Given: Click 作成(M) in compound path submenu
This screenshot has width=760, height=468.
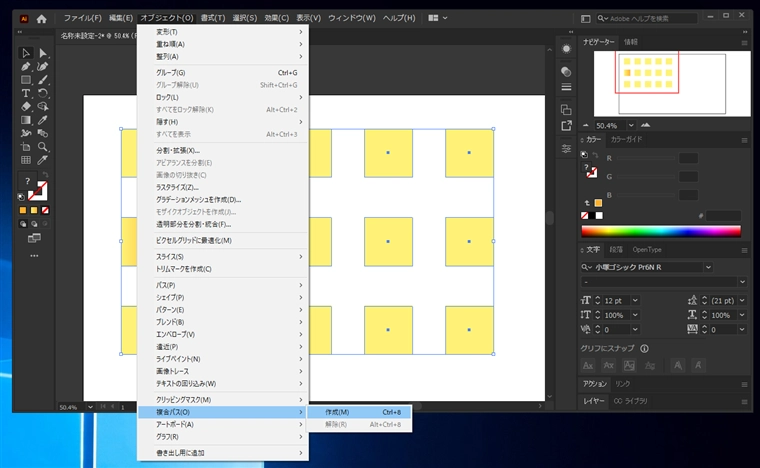Looking at the screenshot, I should pyautogui.click(x=337, y=412).
